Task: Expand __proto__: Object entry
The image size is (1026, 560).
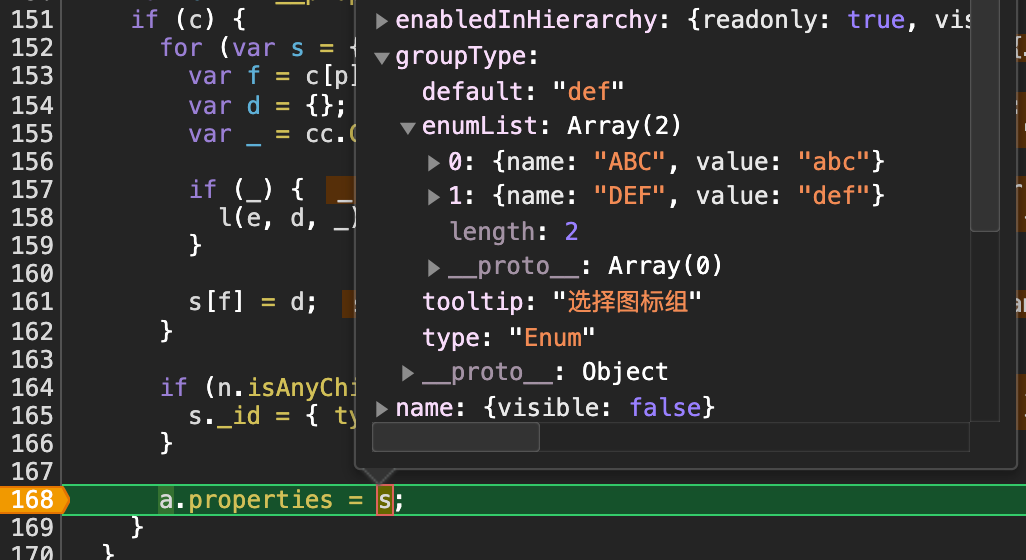Action: pyautogui.click(x=408, y=373)
